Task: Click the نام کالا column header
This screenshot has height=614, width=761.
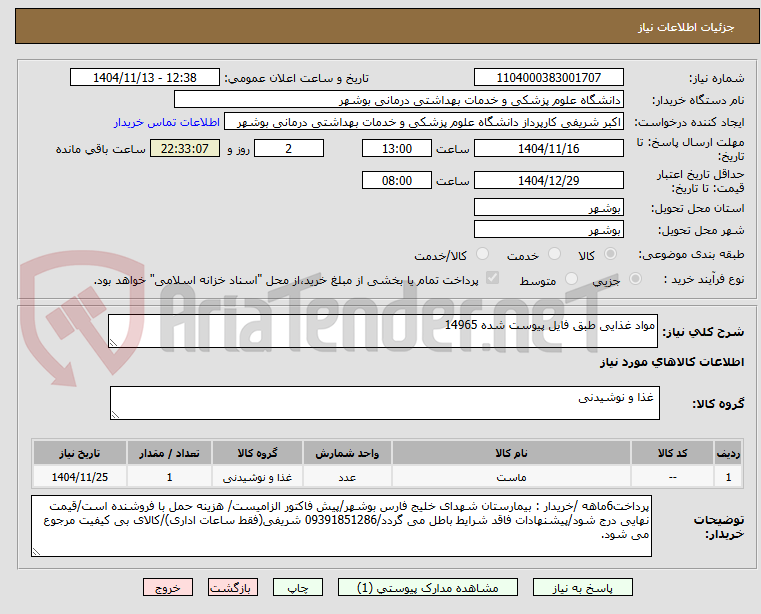Action: (511, 453)
